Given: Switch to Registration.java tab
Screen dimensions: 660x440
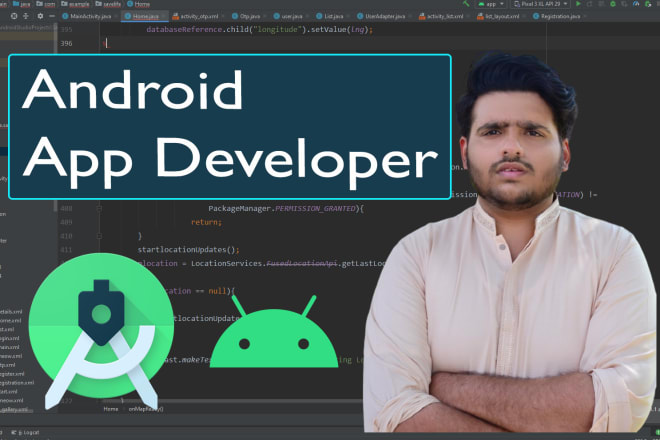Looking at the screenshot, I should [x=557, y=16].
